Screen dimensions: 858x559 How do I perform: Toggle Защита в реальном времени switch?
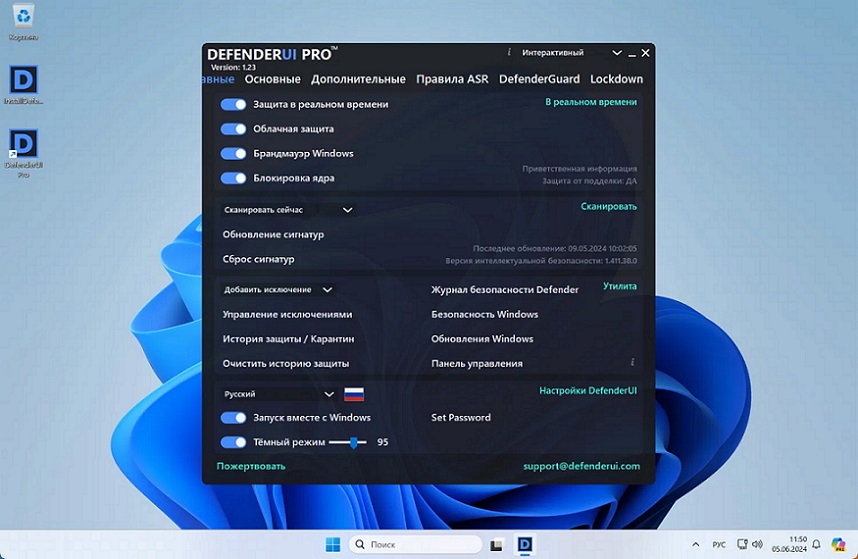[234, 104]
